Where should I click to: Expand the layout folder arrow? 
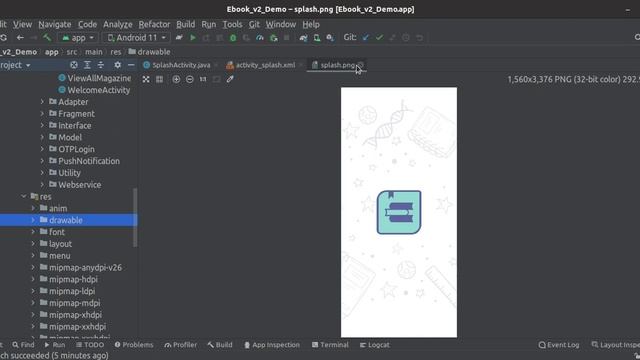click(33, 244)
